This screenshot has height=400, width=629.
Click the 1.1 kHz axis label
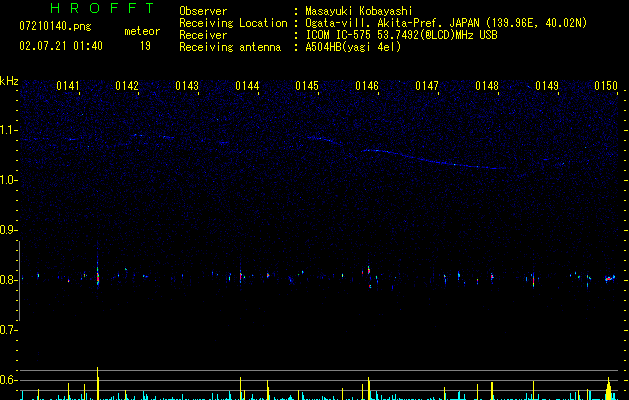tap(8, 130)
